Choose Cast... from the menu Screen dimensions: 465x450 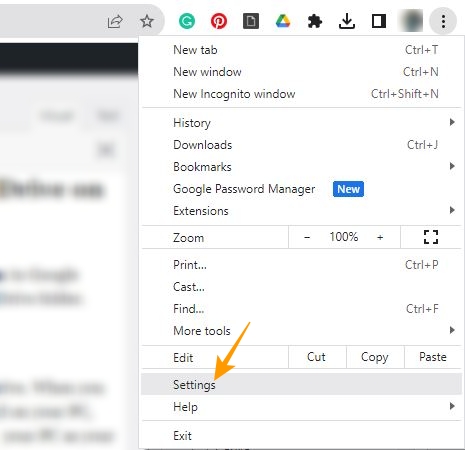click(x=301, y=287)
